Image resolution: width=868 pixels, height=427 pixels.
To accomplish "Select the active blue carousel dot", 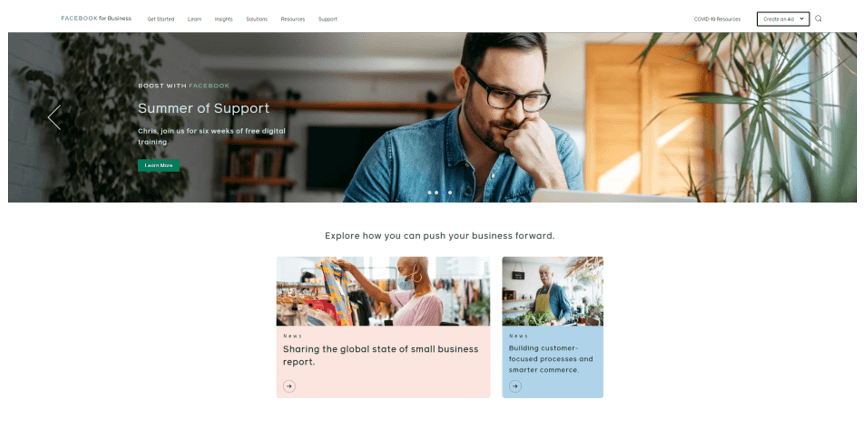I will point(443,193).
